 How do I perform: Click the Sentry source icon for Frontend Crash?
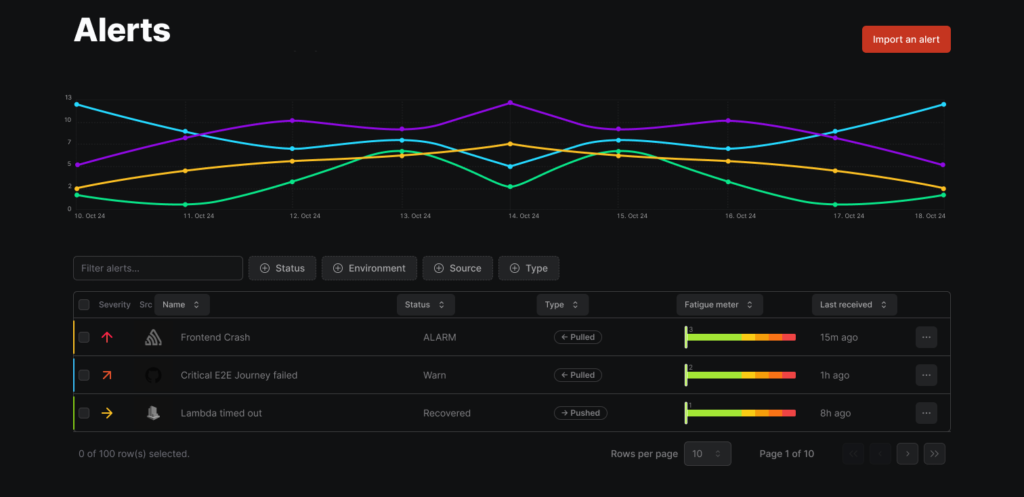[x=152, y=337]
